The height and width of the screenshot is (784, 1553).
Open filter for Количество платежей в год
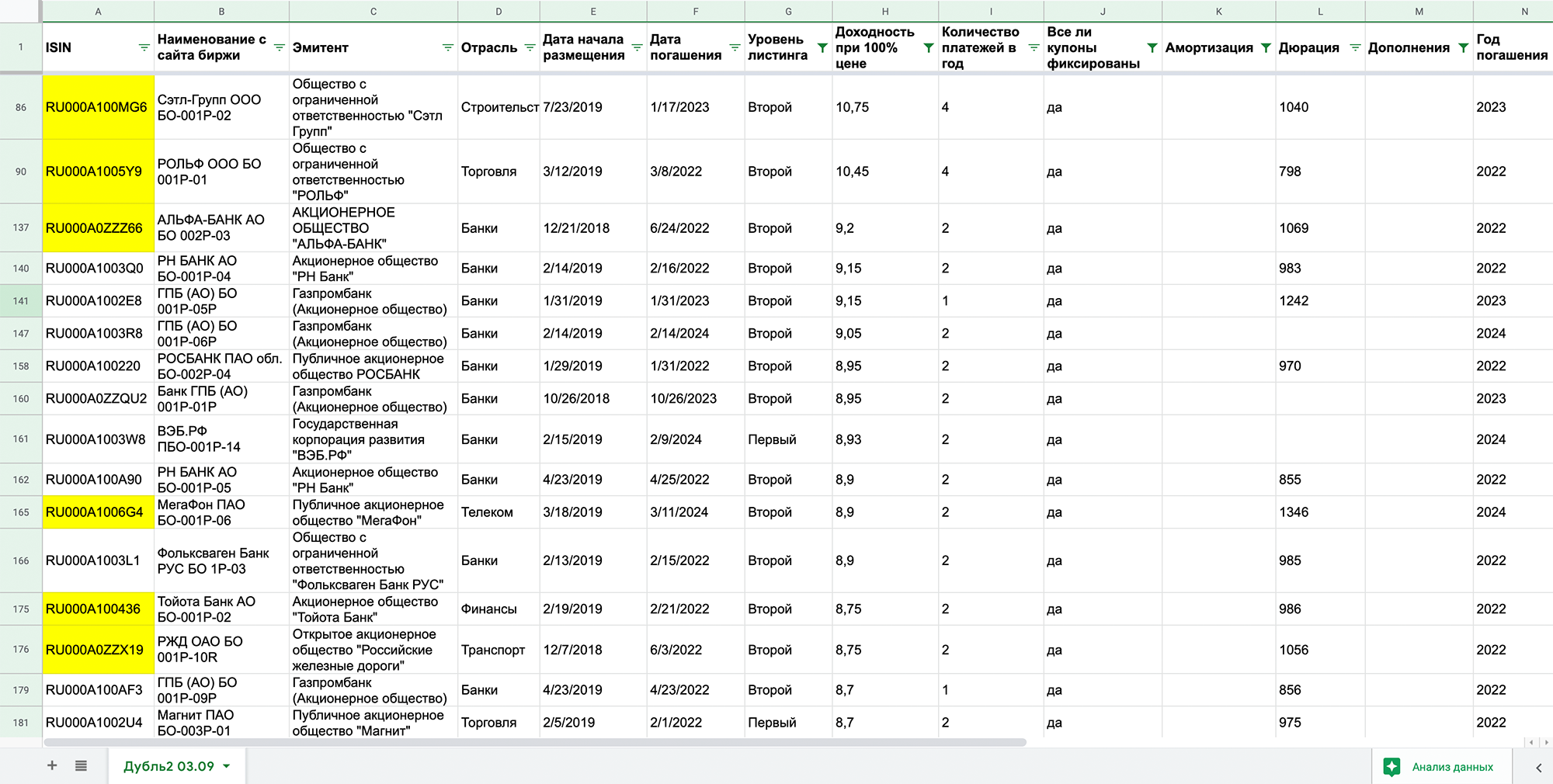(x=1034, y=47)
